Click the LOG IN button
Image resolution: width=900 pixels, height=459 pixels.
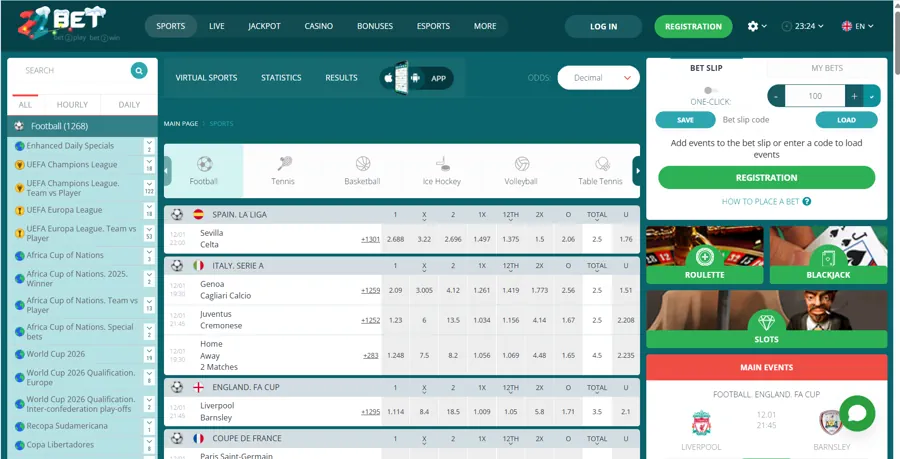pyautogui.click(x=603, y=26)
